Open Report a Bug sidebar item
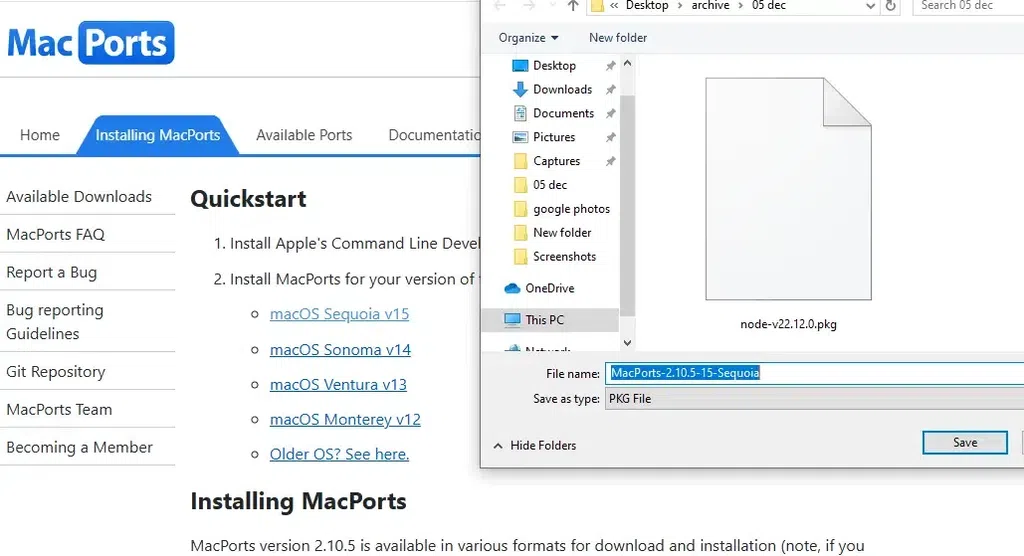Viewport: 1024px width, 556px height. click(x=52, y=272)
